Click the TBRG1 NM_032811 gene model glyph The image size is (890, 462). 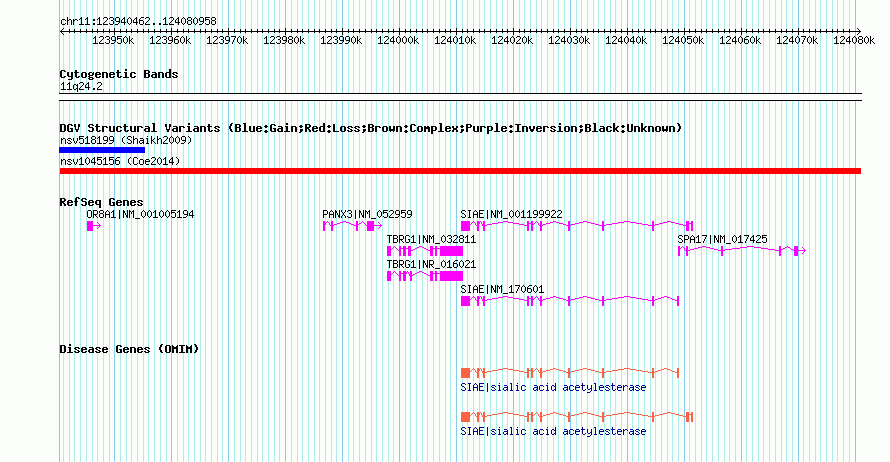[x=425, y=251]
